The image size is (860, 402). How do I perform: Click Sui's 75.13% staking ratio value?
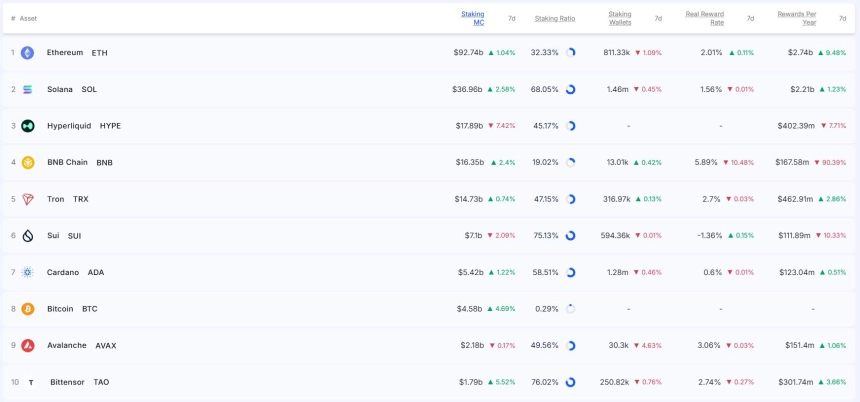coord(545,236)
